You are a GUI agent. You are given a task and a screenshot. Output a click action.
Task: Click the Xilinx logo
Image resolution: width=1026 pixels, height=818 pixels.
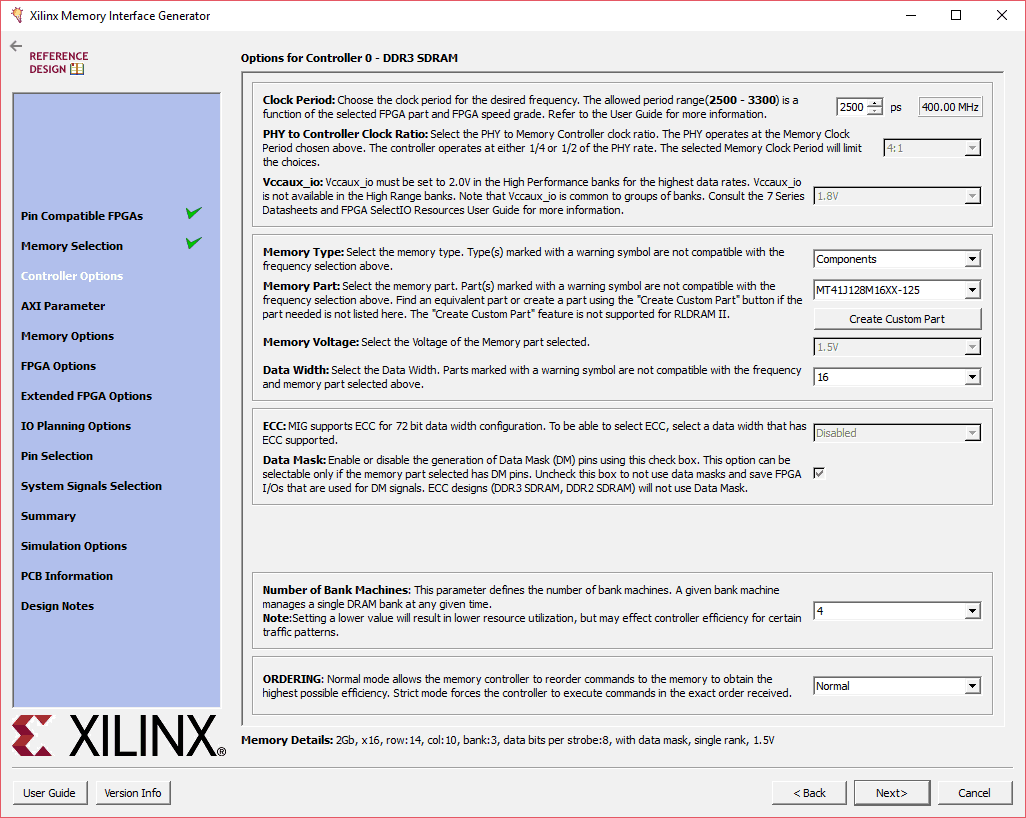[118, 736]
